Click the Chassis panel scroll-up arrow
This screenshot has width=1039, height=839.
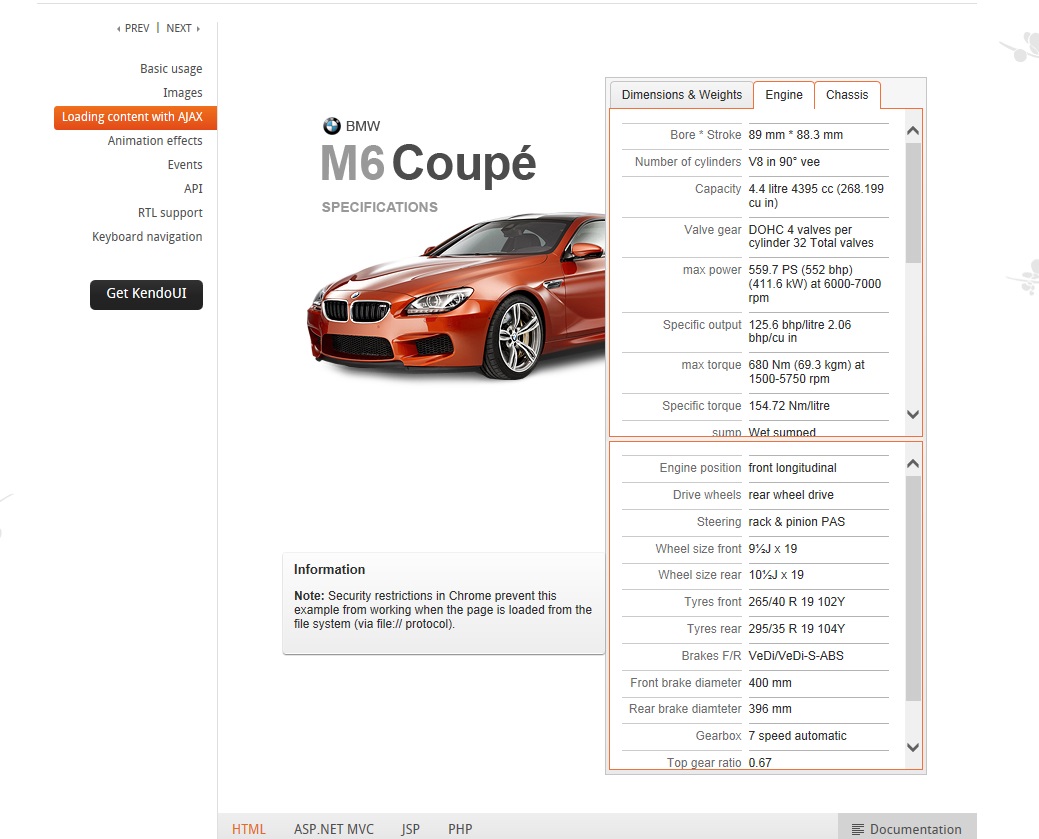pyautogui.click(x=912, y=463)
